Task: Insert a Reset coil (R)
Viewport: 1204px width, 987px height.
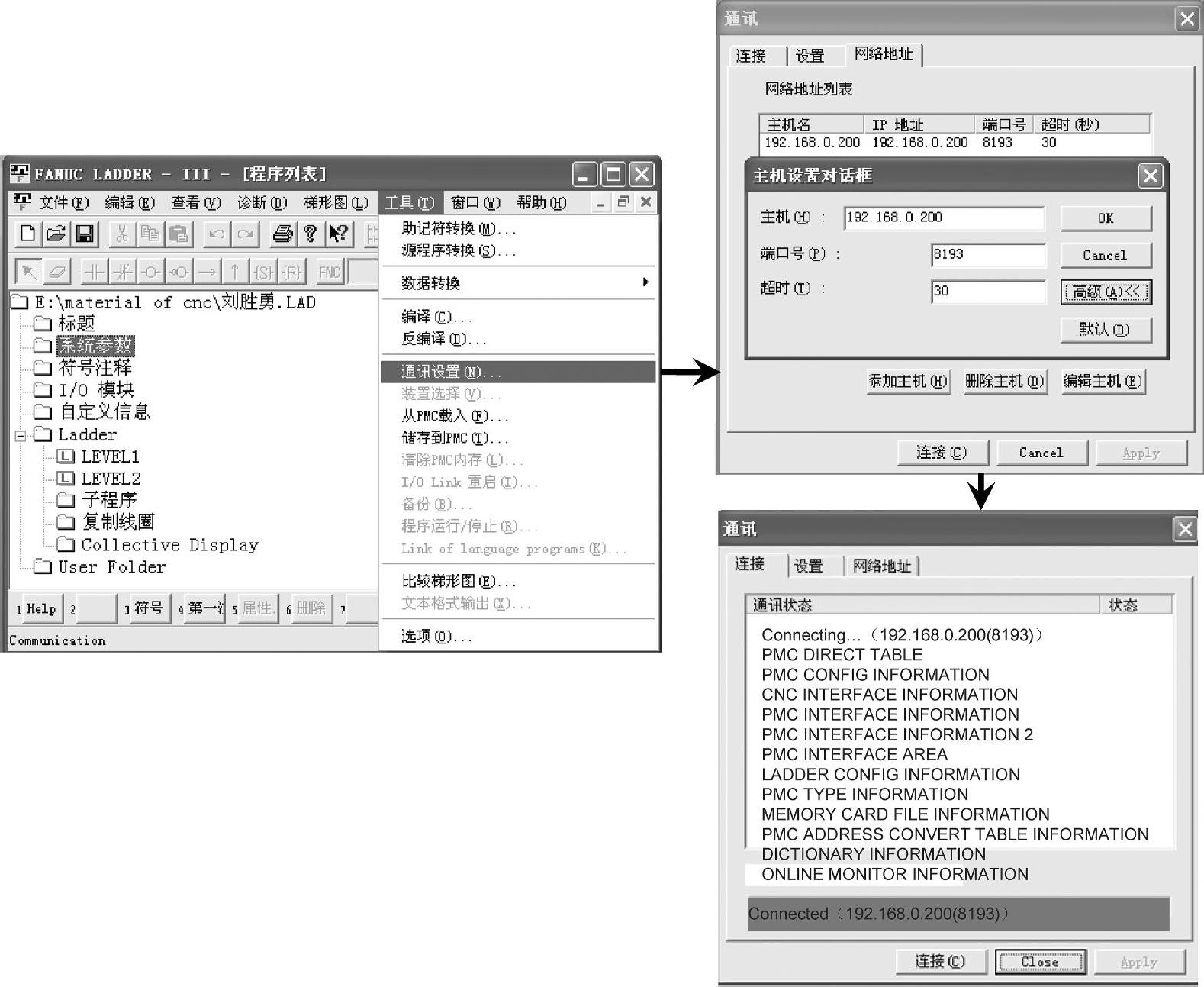Action: tap(291, 272)
